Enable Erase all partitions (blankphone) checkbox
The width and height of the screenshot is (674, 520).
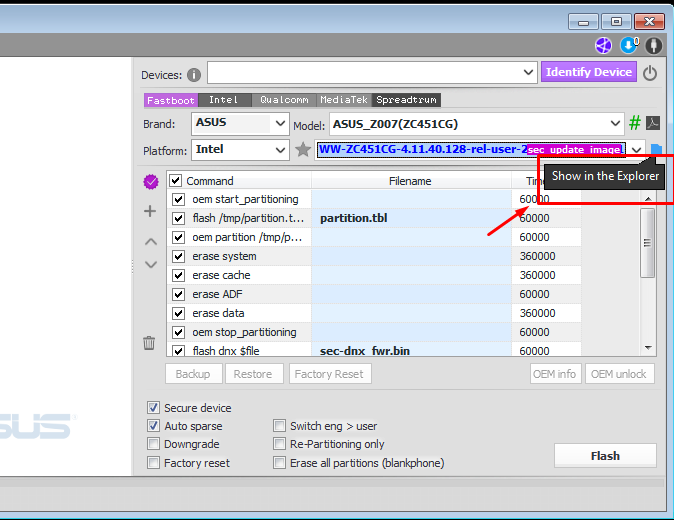[279, 463]
